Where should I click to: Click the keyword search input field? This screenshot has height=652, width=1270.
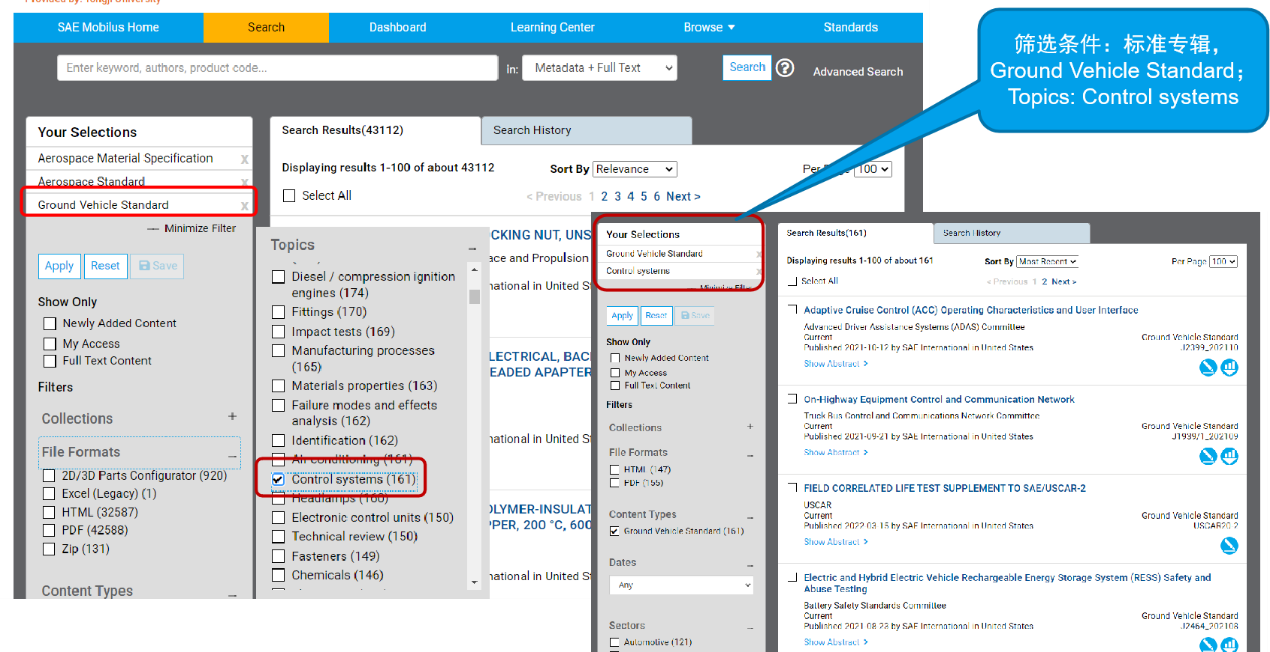[x=277, y=68]
